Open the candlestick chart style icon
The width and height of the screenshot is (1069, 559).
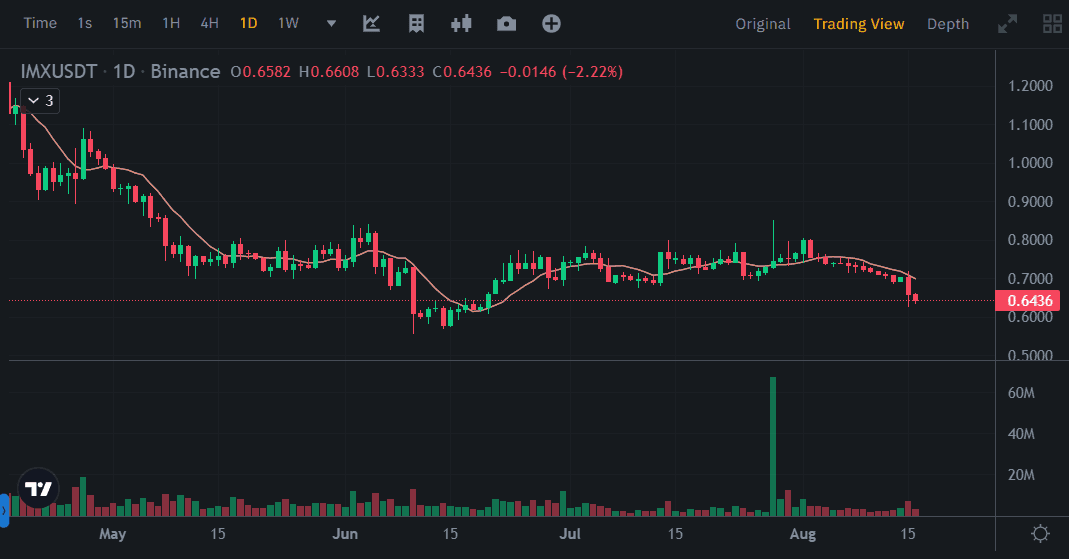(x=461, y=23)
